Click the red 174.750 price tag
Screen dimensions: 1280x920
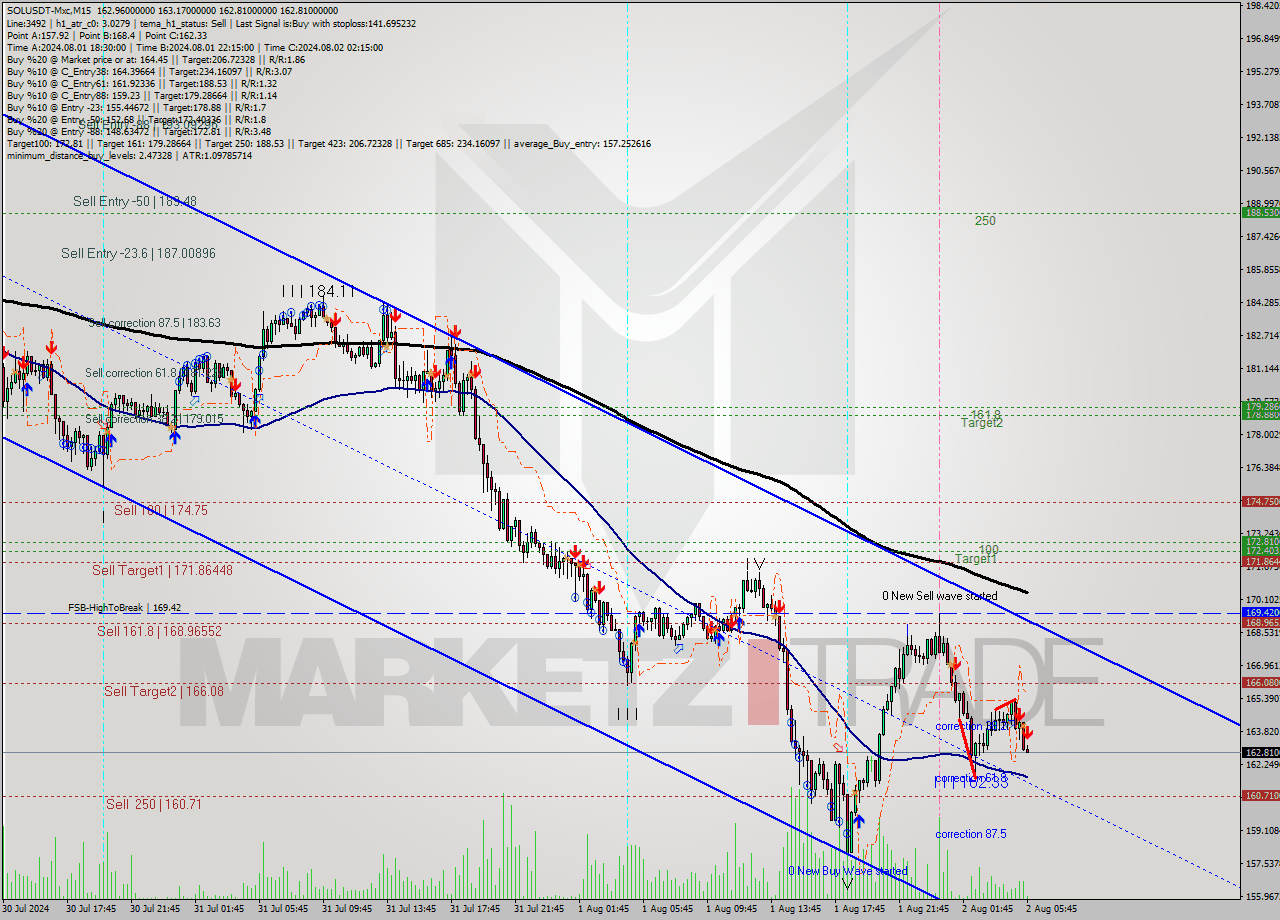coord(1260,501)
